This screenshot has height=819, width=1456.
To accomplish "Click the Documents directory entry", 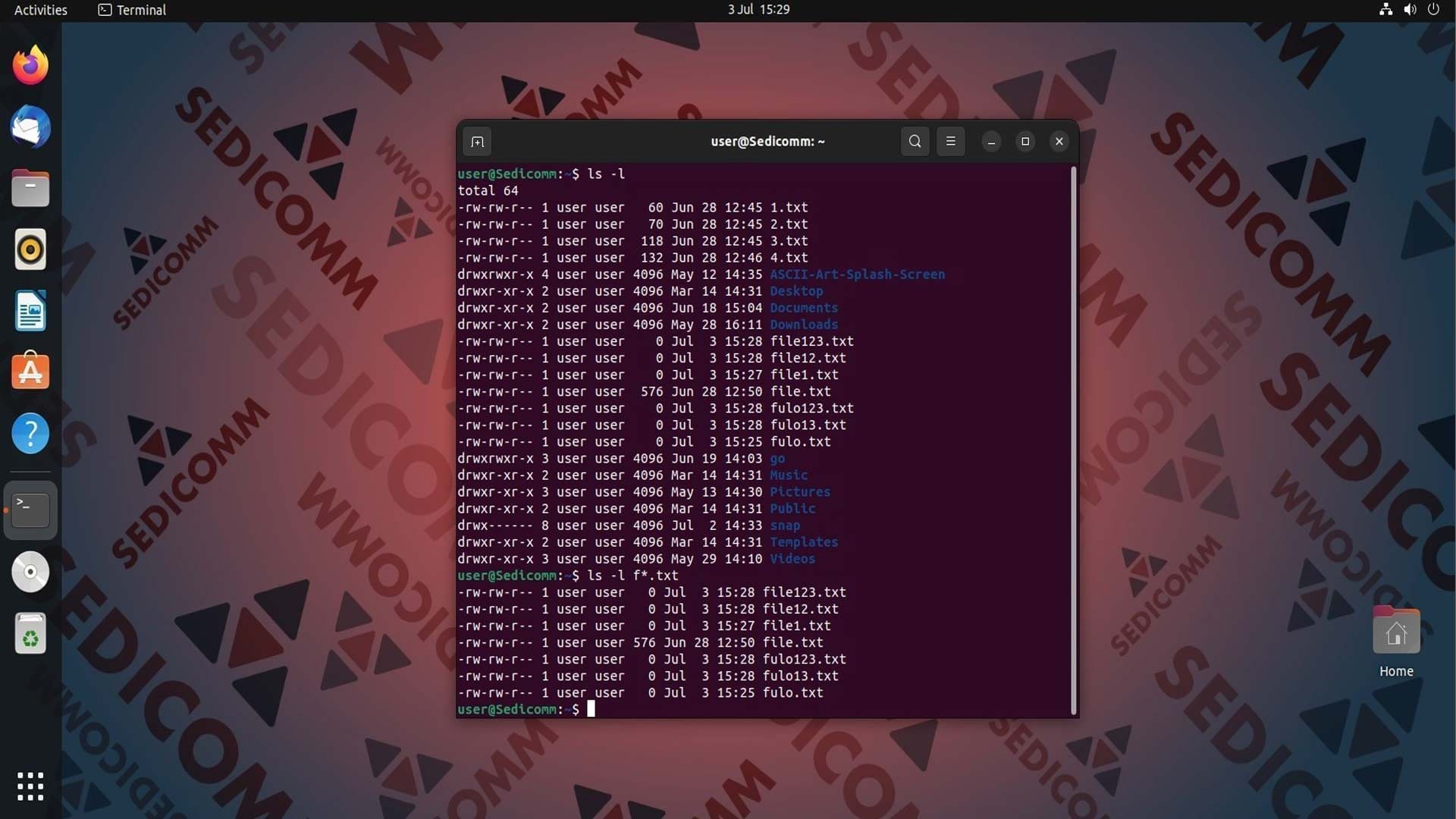I will tap(804, 308).
